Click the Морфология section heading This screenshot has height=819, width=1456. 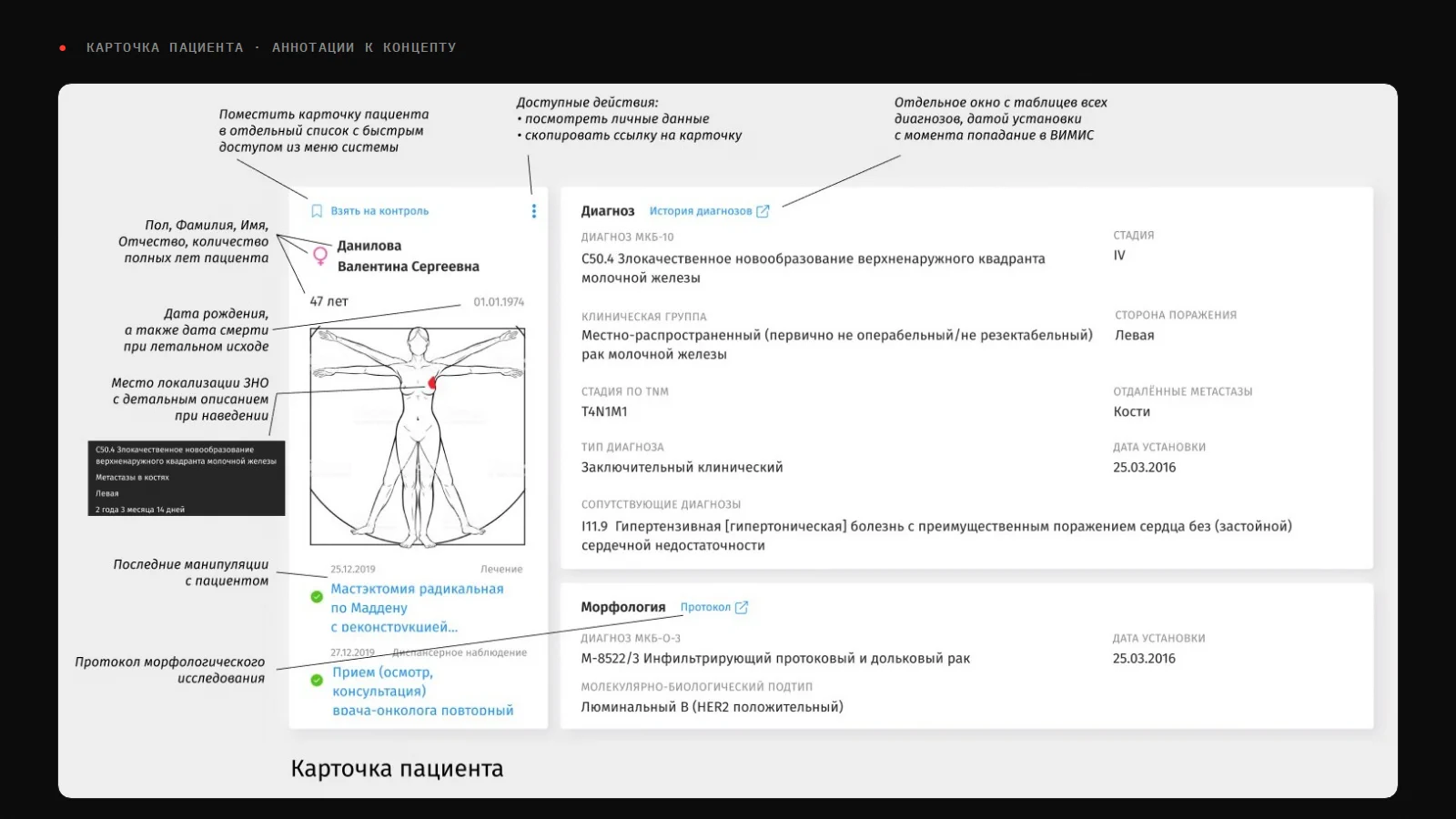pyautogui.click(x=623, y=607)
